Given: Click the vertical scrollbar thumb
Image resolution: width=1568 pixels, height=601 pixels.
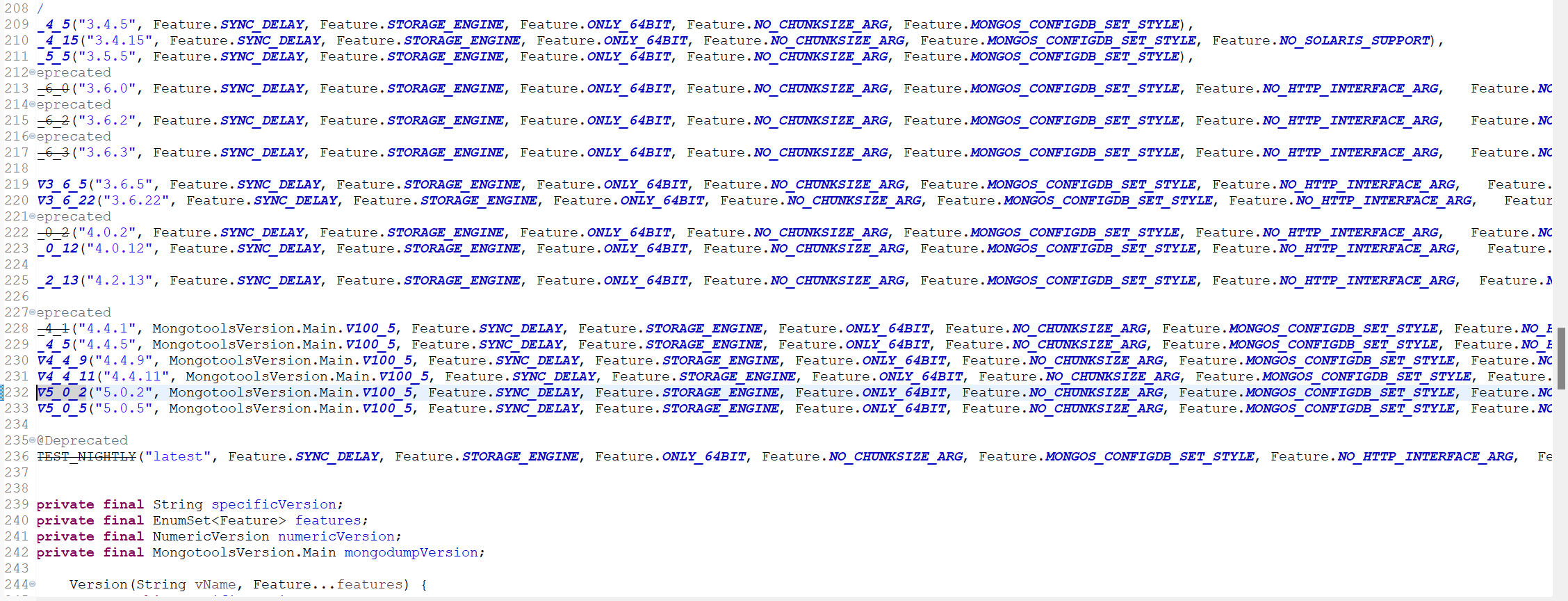Looking at the screenshot, I should click(1560, 358).
